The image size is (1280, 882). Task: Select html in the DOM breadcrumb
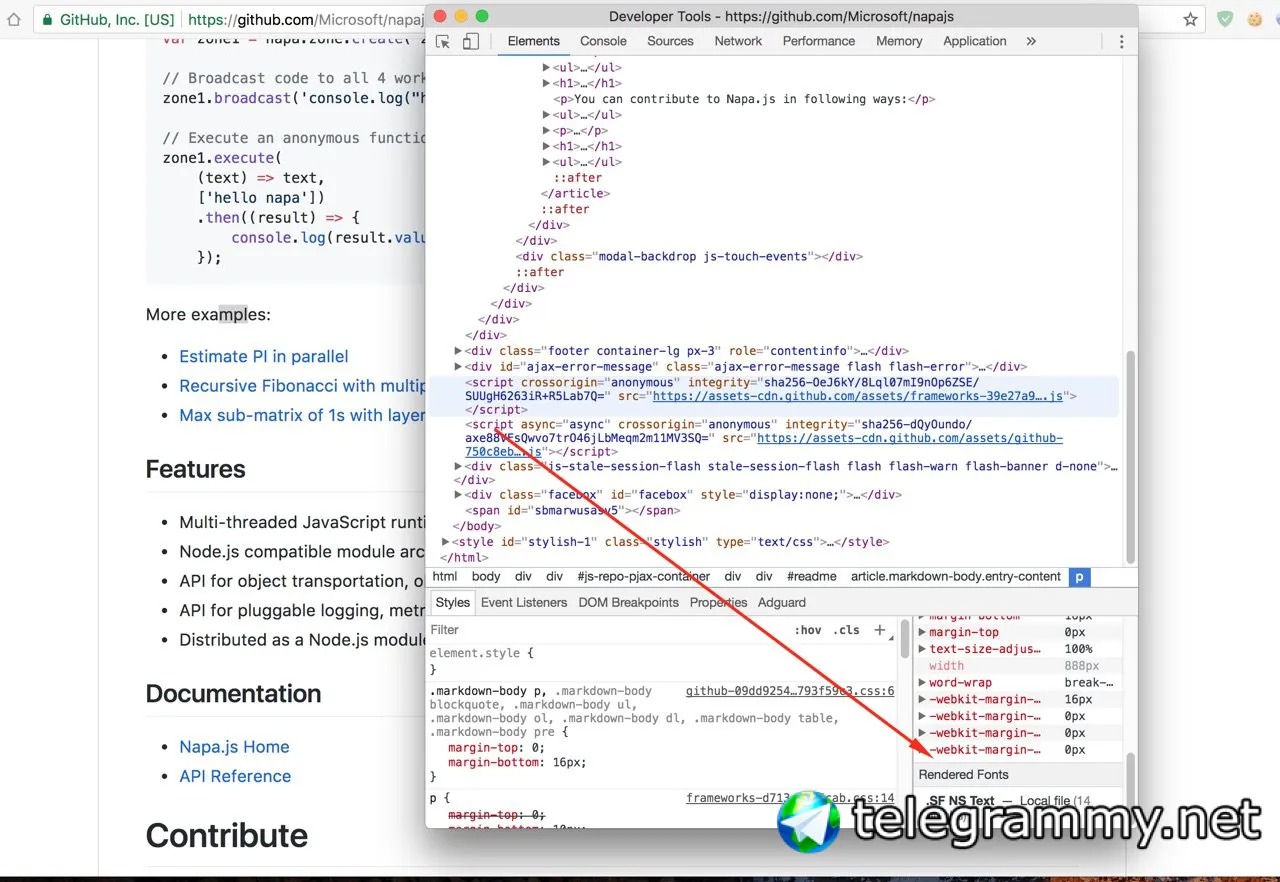pos(445,576)
